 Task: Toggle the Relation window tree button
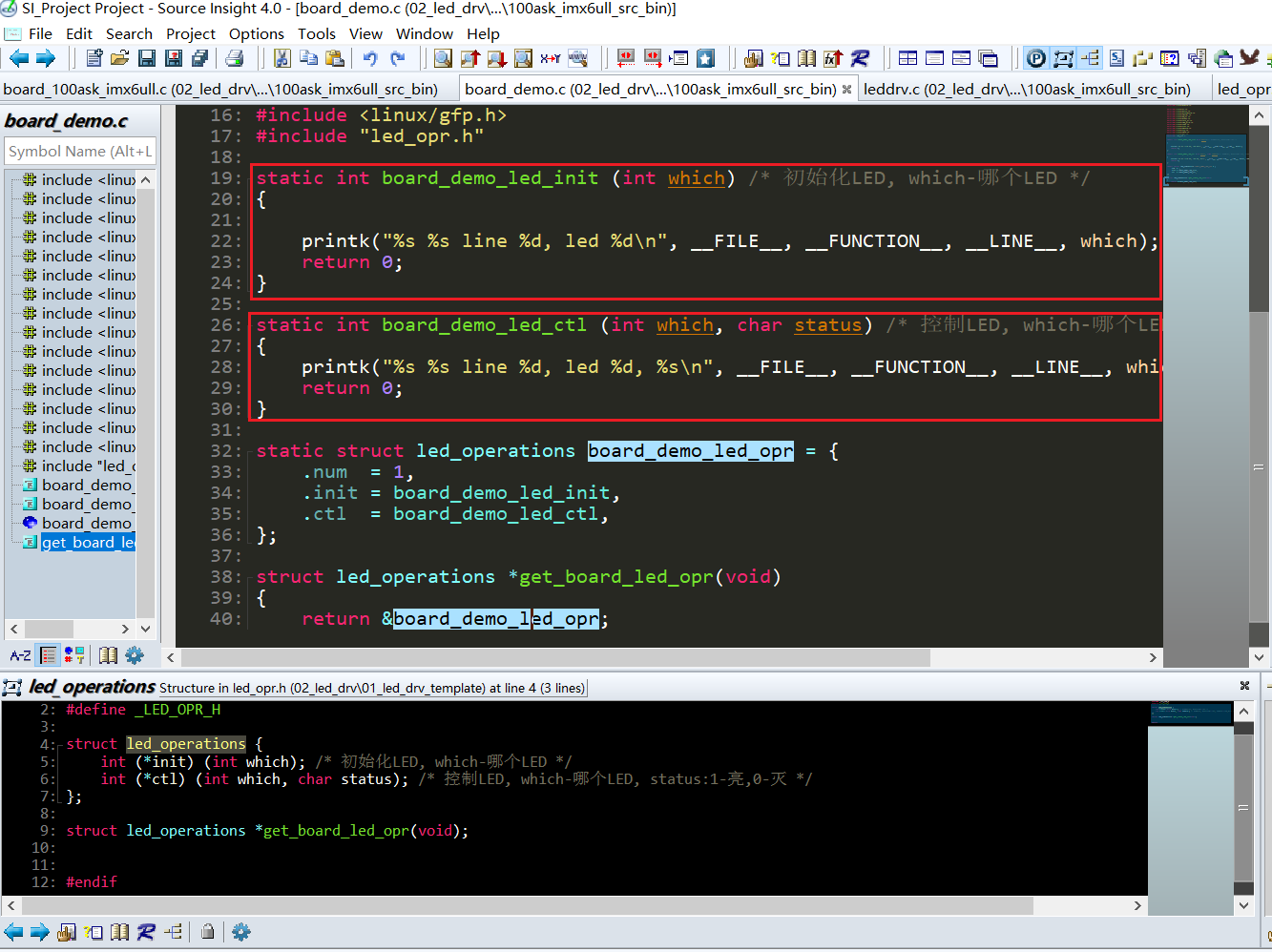tap(1090, 58)
